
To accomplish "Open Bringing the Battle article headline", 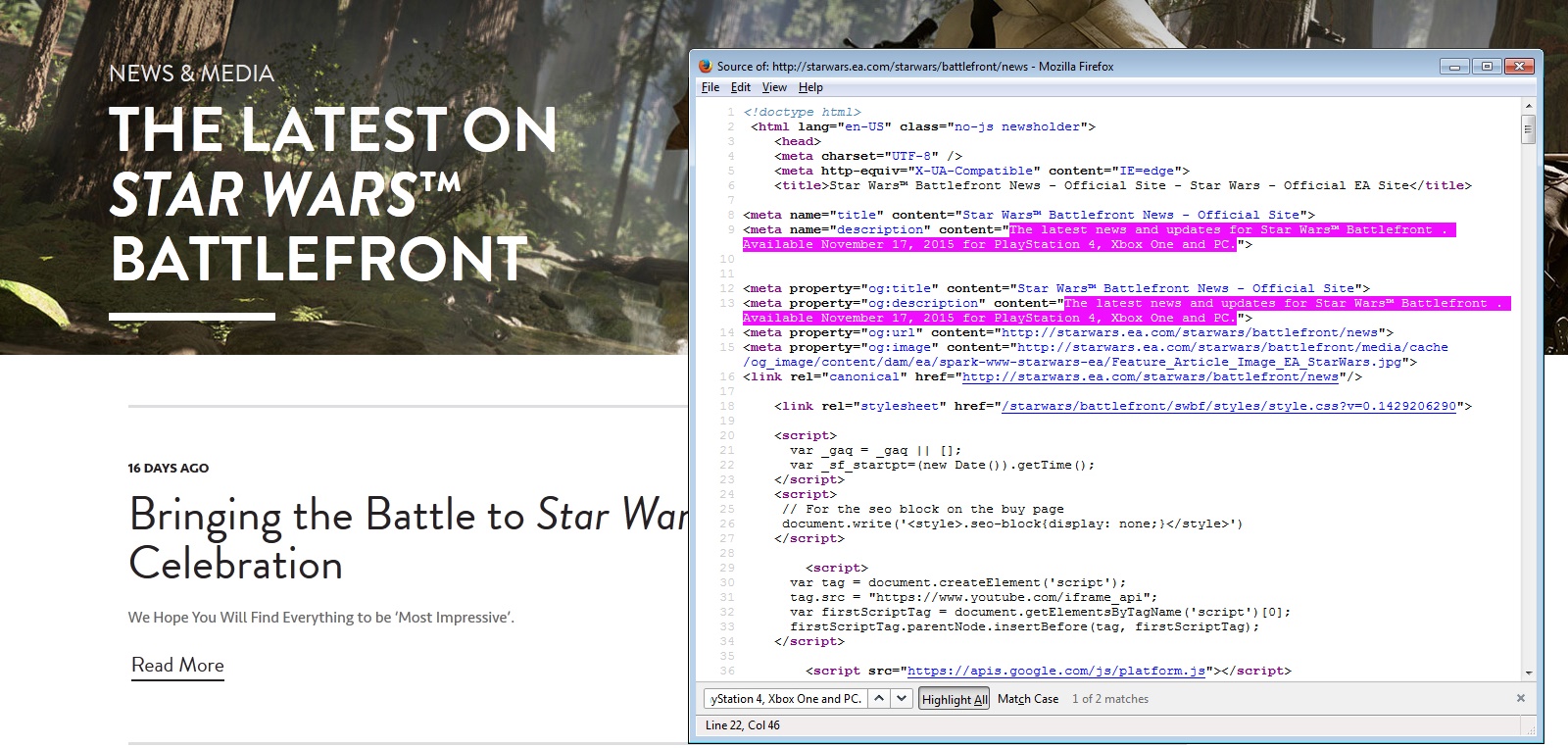I will coord(408,539).
